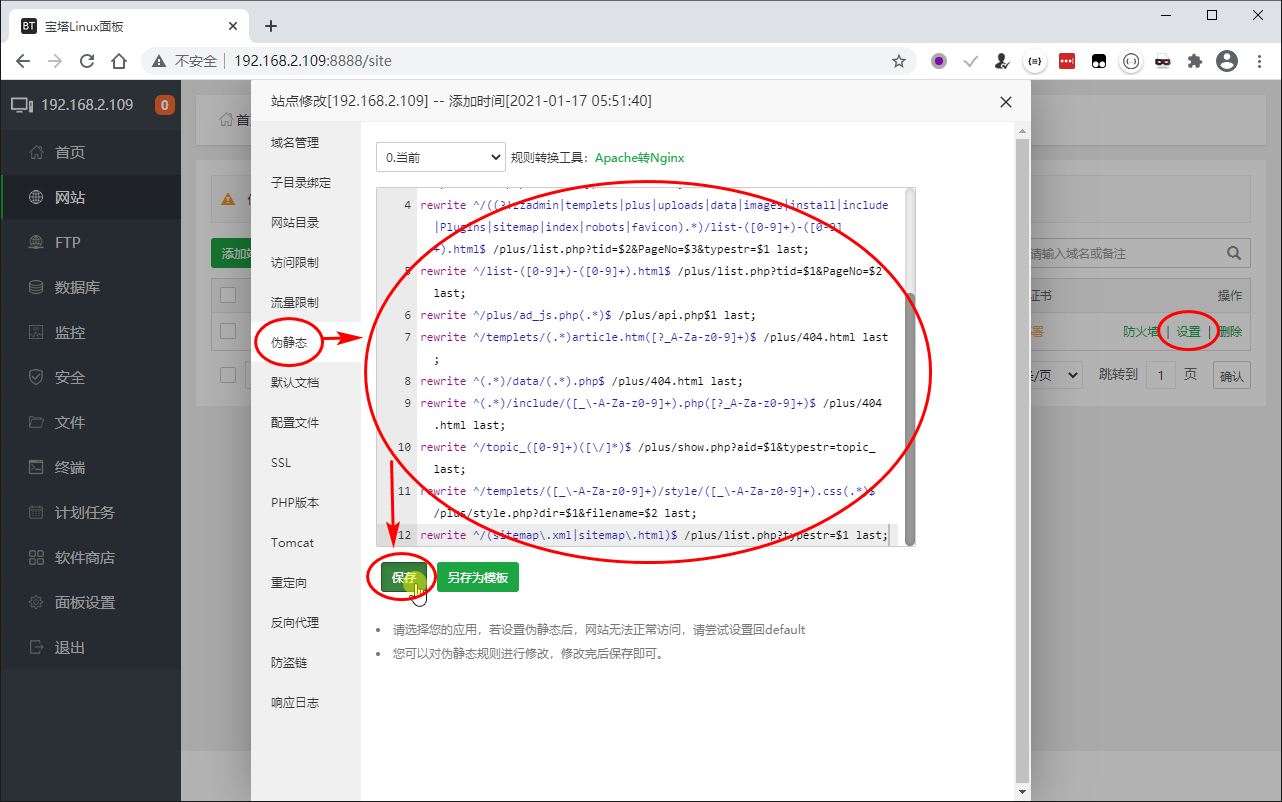Switch to the Tomcat tab
This screenshot has height=802, width=1282.
point(306,543)
